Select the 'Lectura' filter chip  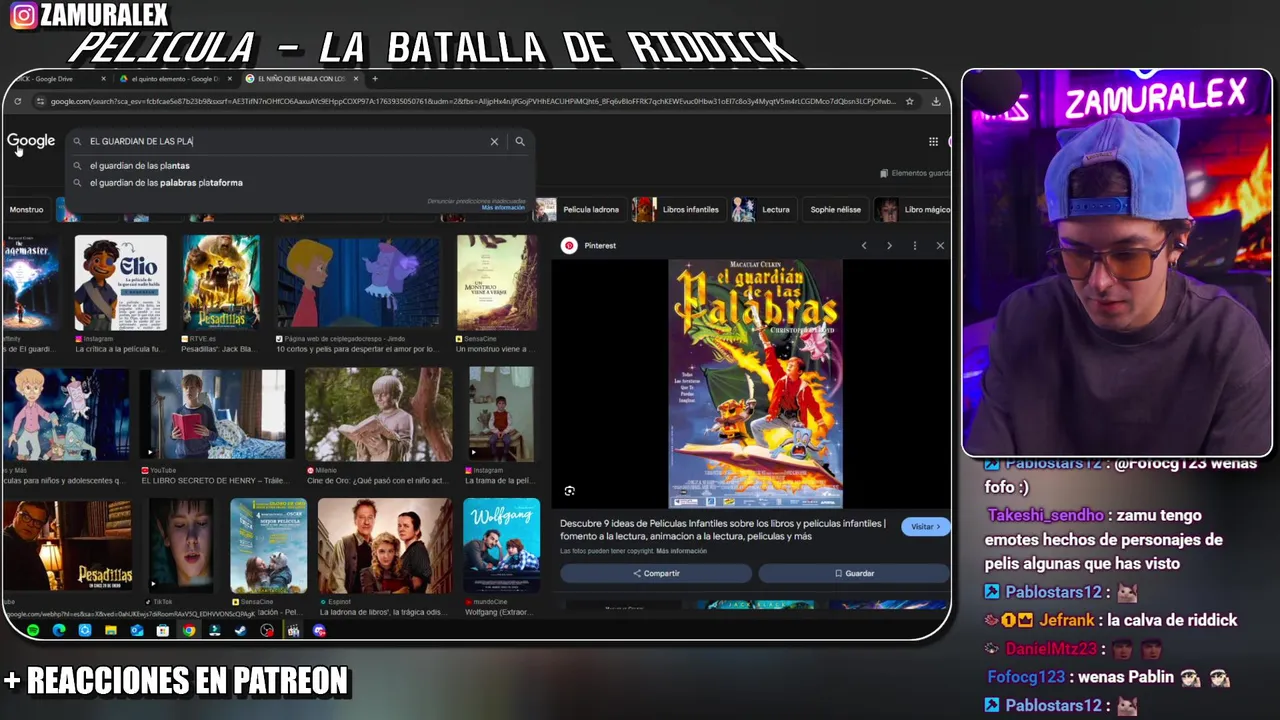(762, 210)
